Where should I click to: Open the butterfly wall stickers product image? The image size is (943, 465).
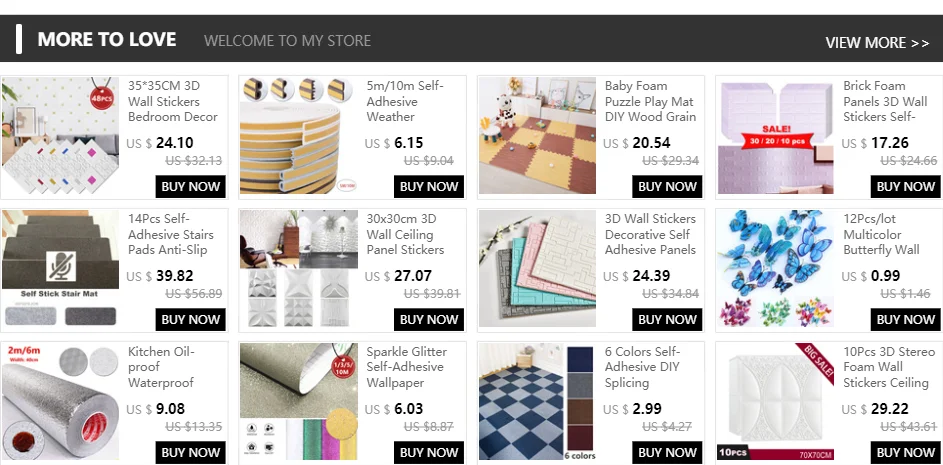pos(775,268)
